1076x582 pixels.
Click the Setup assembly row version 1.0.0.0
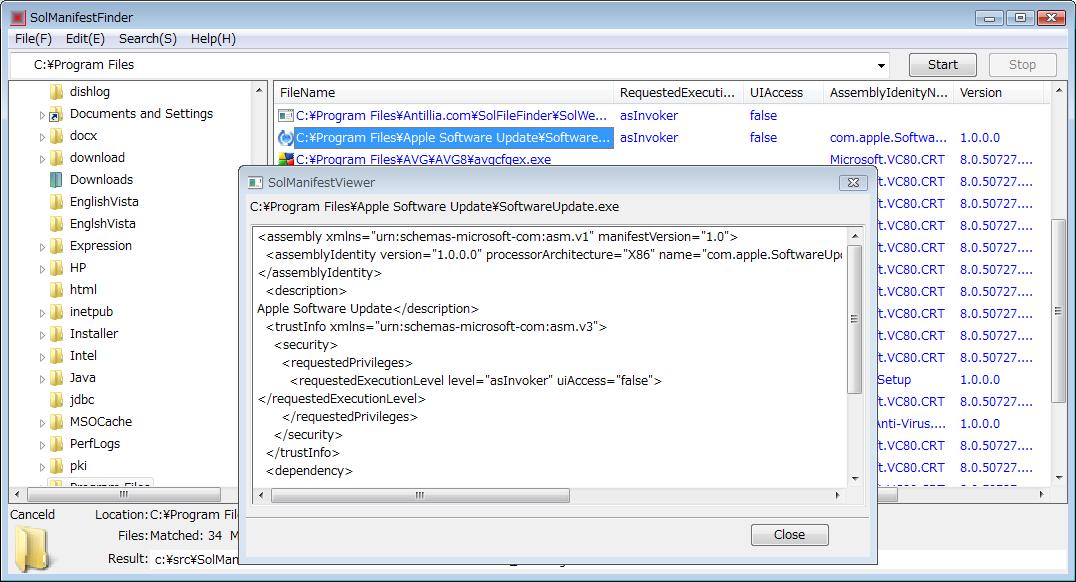979,380
